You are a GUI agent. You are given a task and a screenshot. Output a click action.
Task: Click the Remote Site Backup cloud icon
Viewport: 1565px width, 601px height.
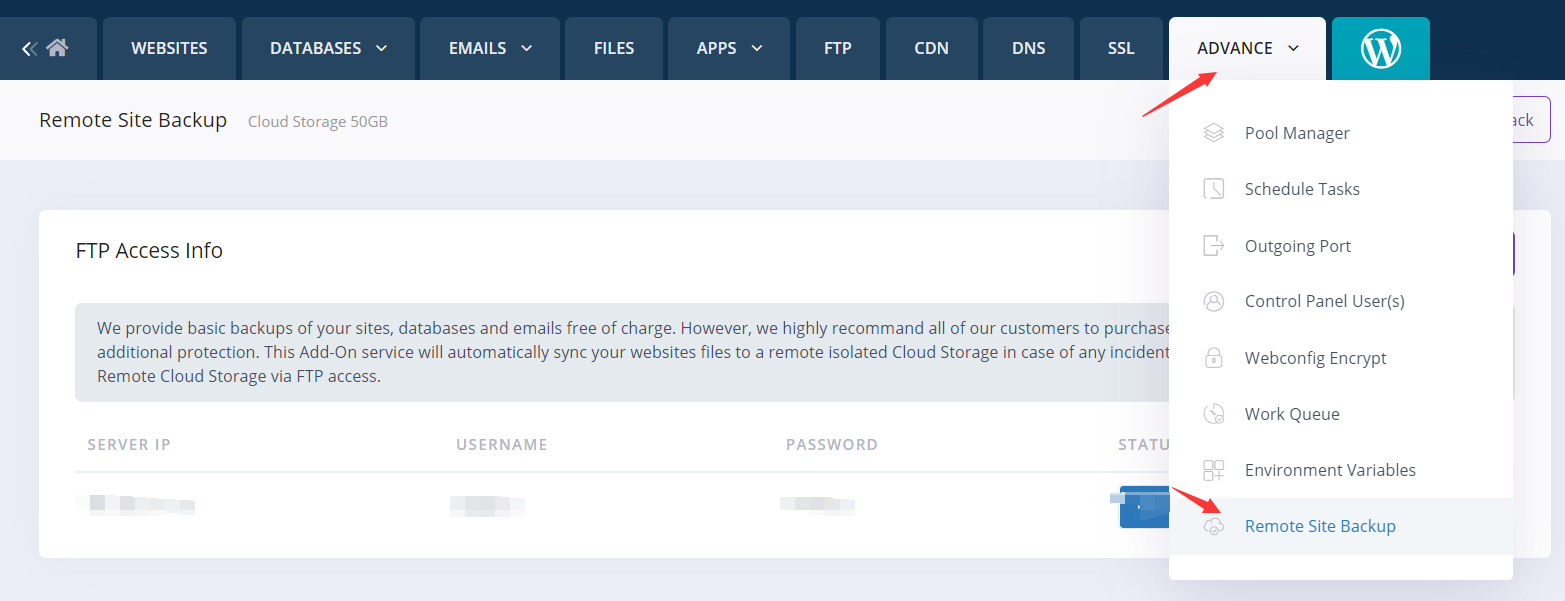click(x=1213, y=526)
